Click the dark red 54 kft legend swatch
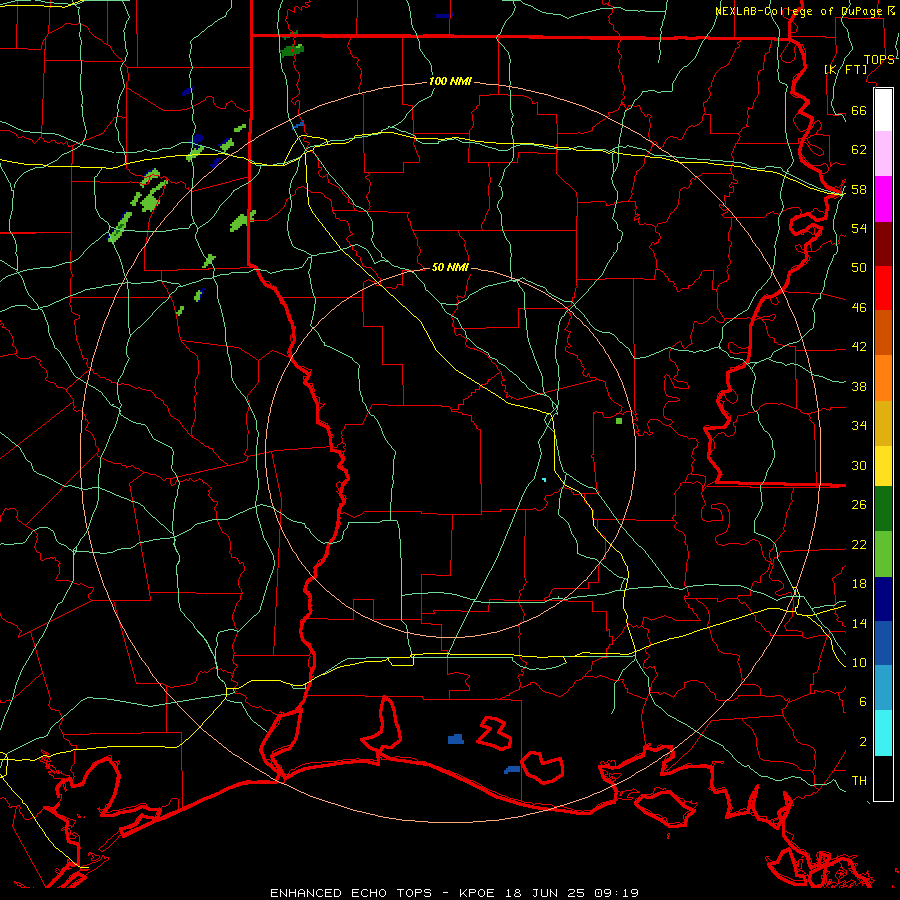This screenshot has height=900, width=900. 883,244
